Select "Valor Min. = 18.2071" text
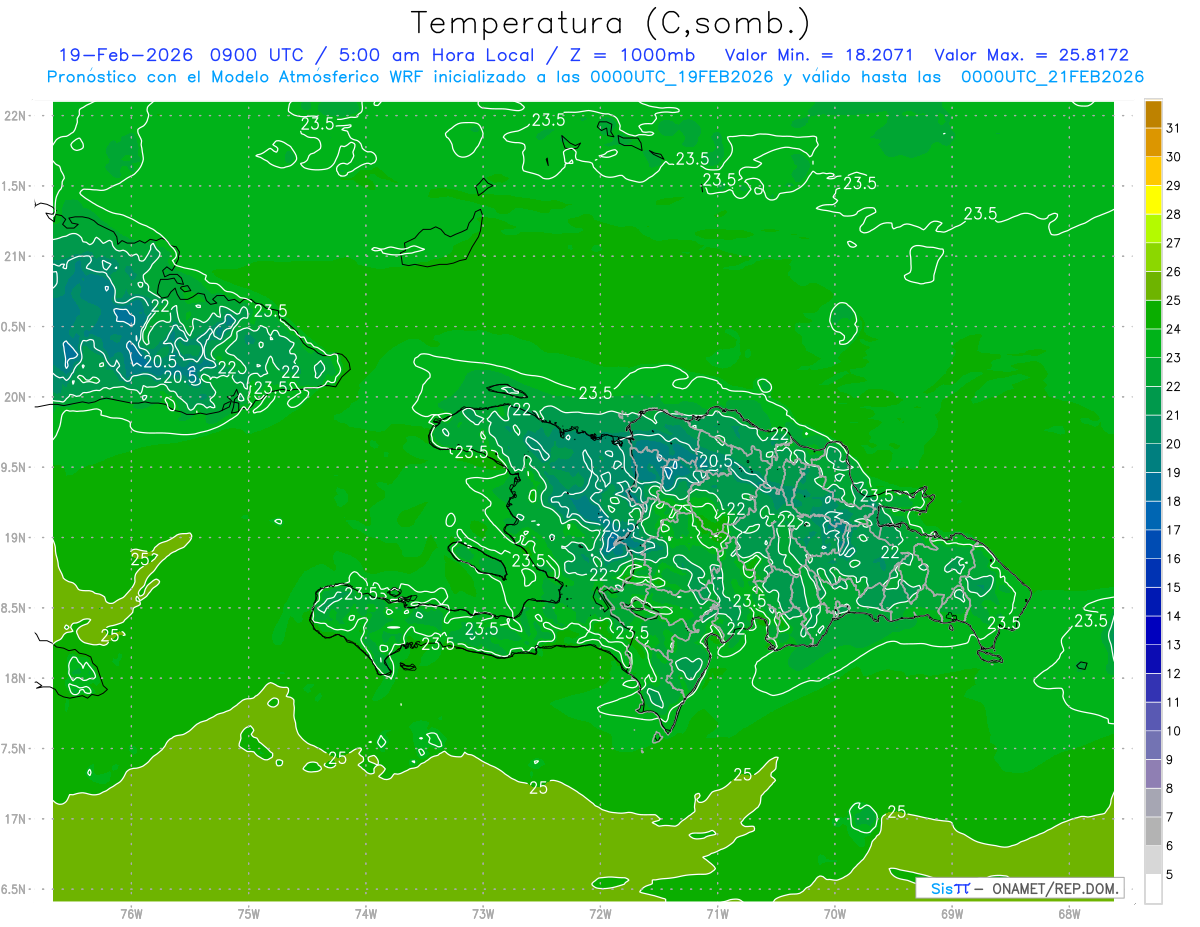This screenshot has height=927, width=1200. click(819, 55)
